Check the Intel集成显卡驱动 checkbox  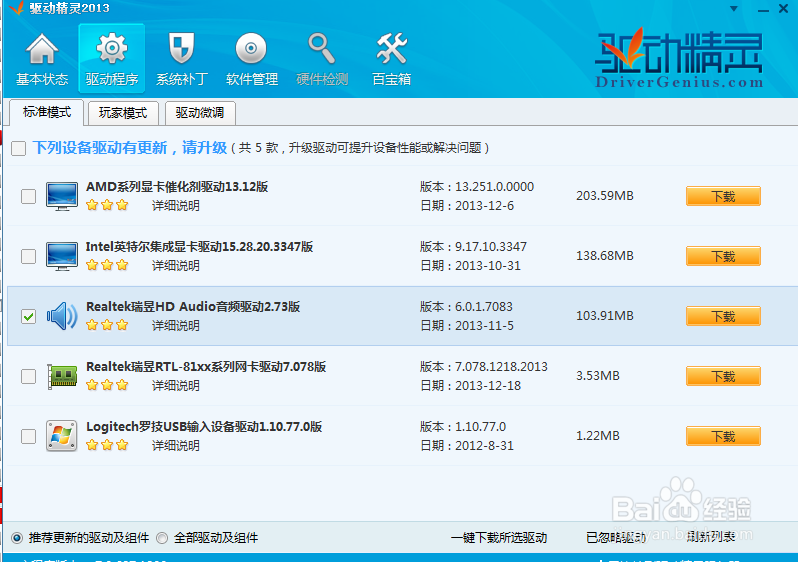pos(28,256)
